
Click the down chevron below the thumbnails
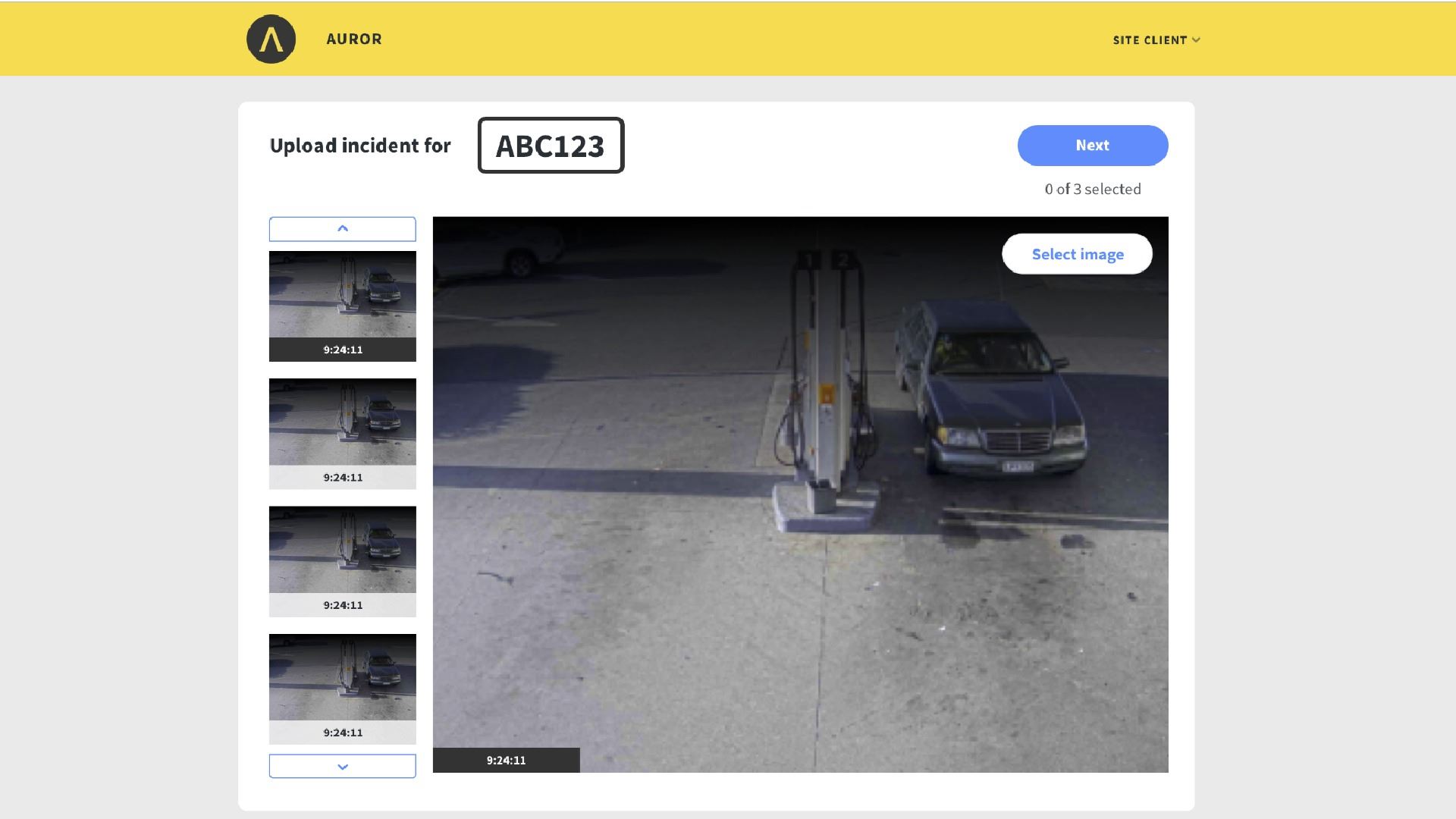point(343,766)
